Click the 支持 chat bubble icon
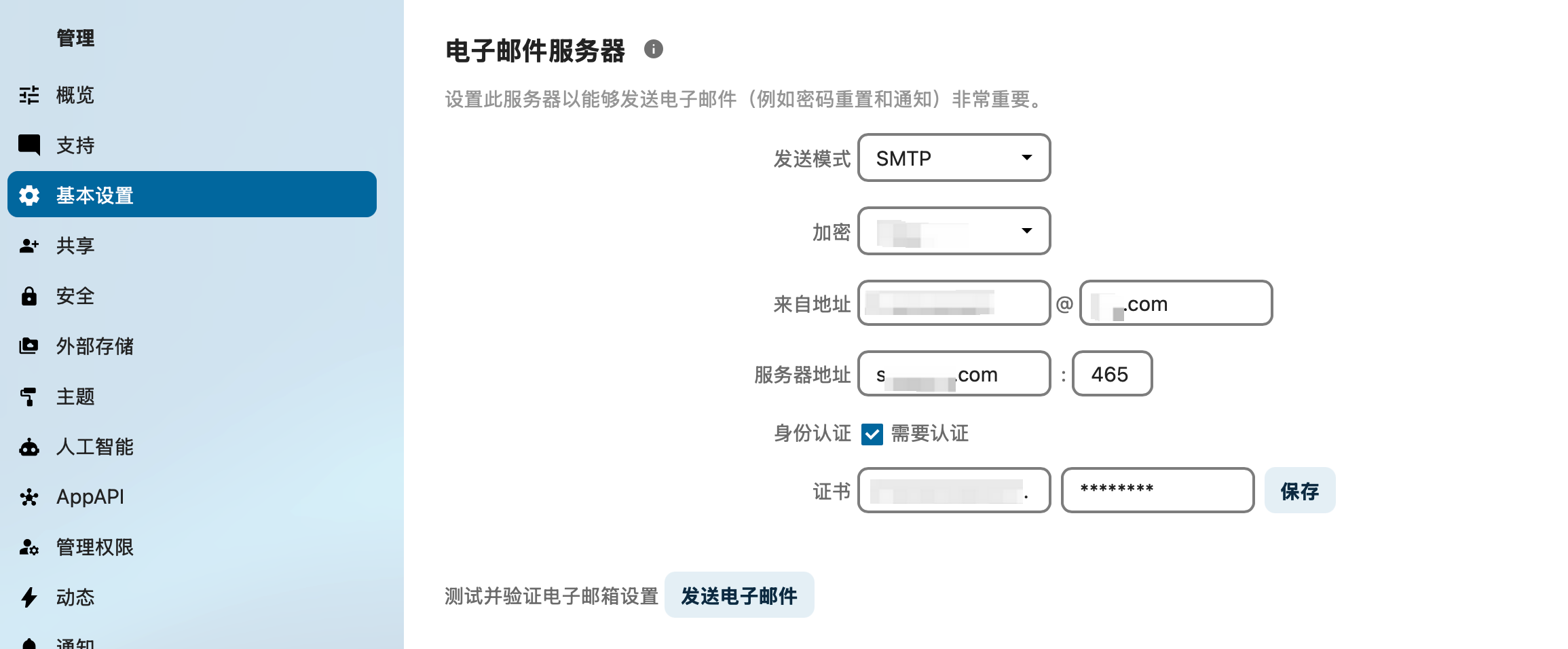 coord(29,145)
